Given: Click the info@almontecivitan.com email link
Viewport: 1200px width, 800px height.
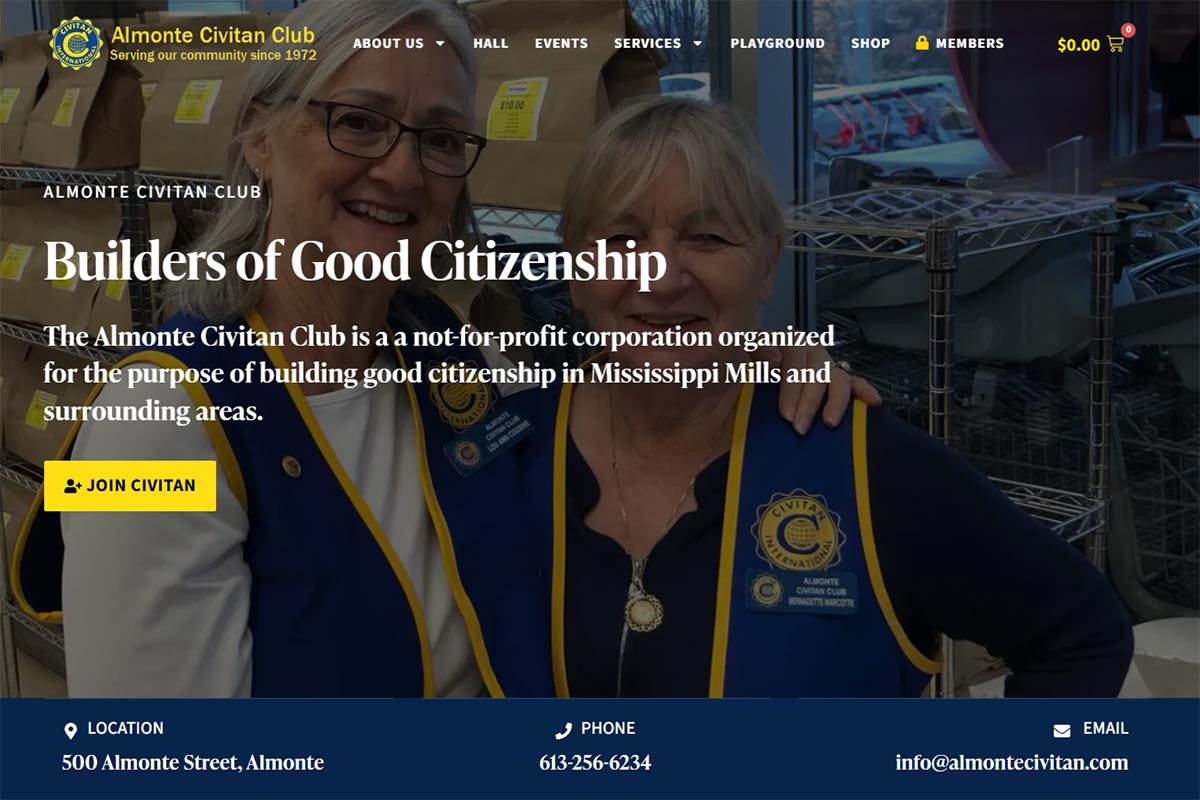Looking at the screenshot, I should point(1012,762).
